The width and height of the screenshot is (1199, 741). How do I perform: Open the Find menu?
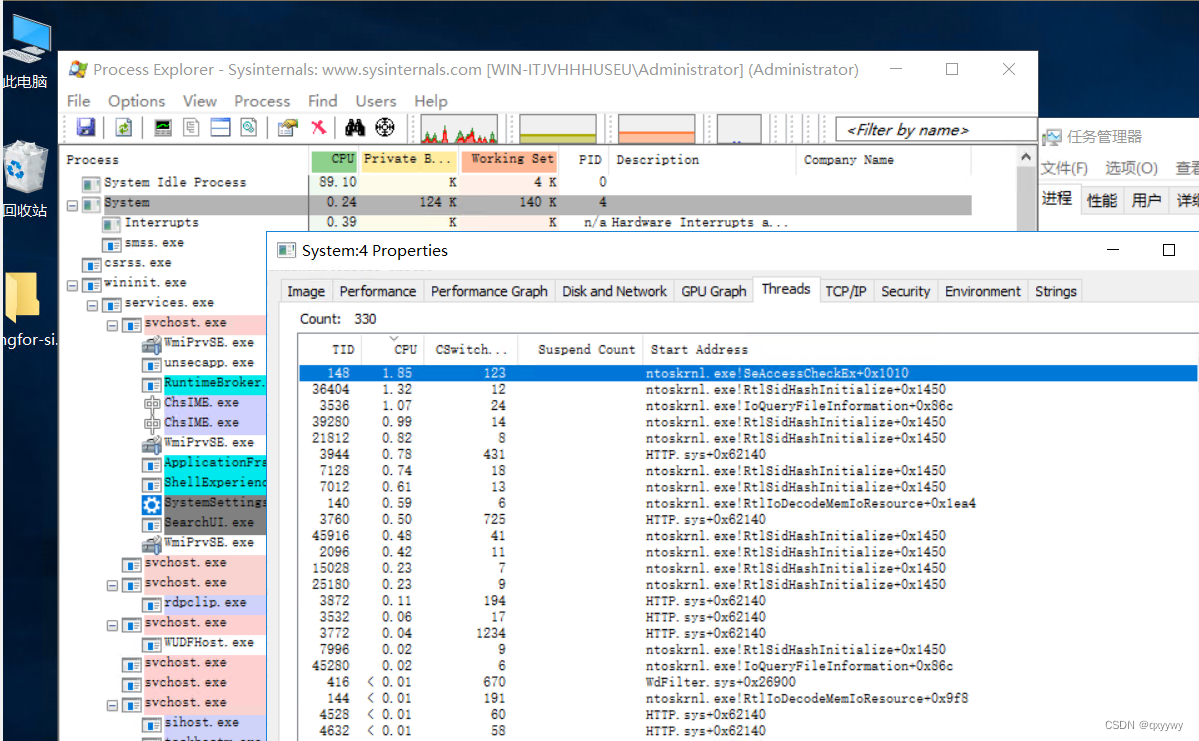[323, 101]
